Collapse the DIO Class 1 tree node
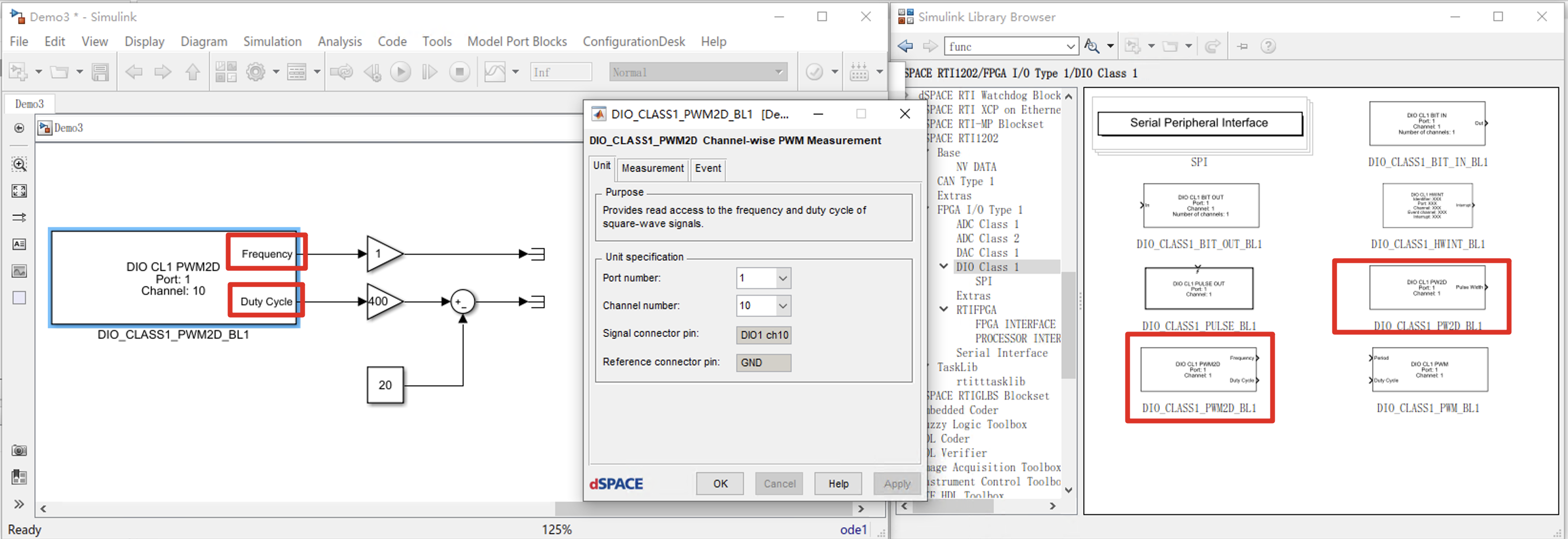The image size is (1568, 539). pos(943,267)
